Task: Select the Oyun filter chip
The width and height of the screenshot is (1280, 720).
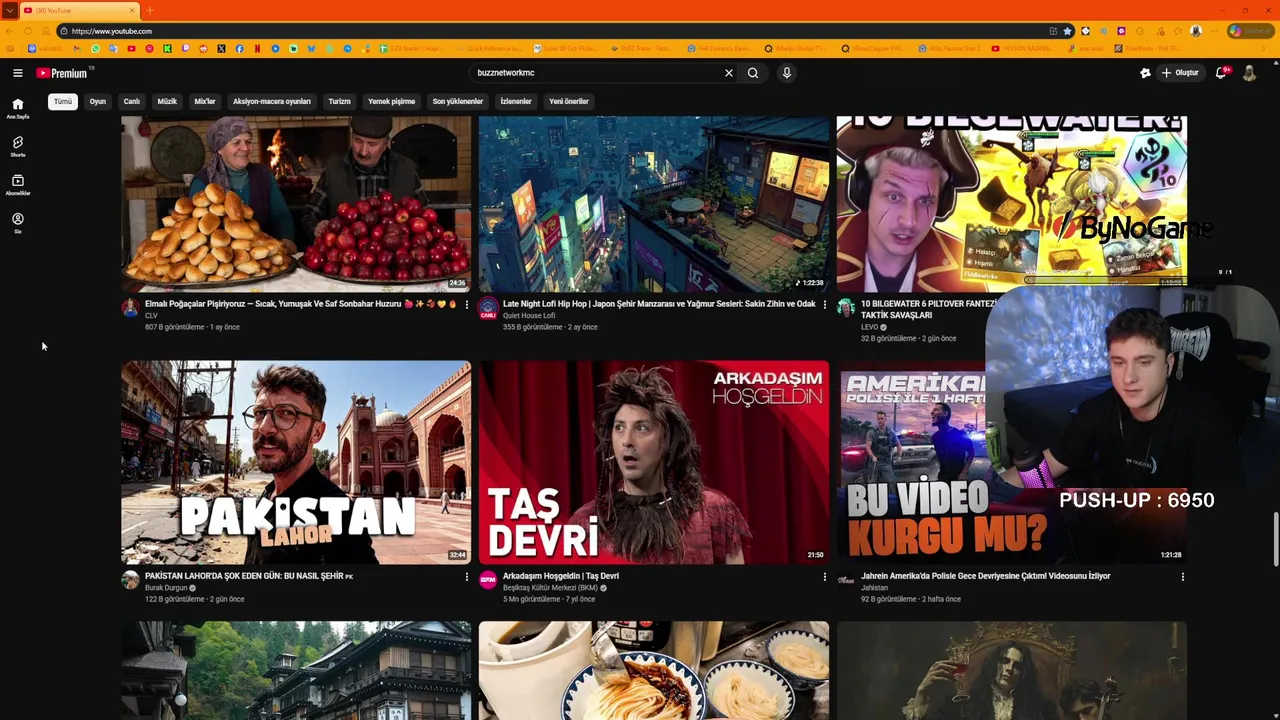Action: pyautogui.click(x=98, y=101)
